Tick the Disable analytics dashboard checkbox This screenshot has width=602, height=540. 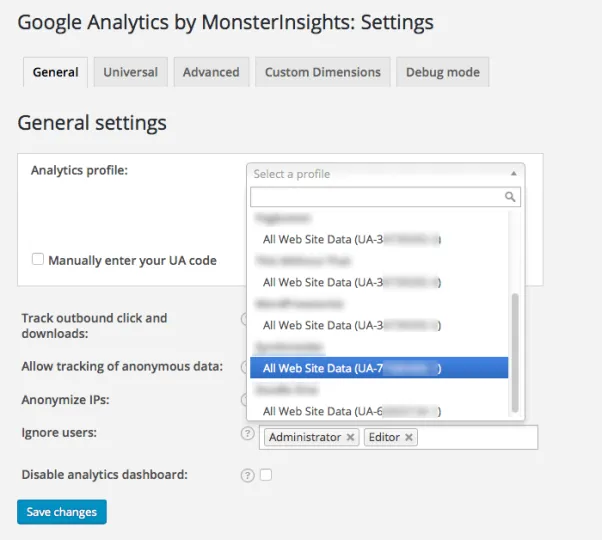(266, 475)
